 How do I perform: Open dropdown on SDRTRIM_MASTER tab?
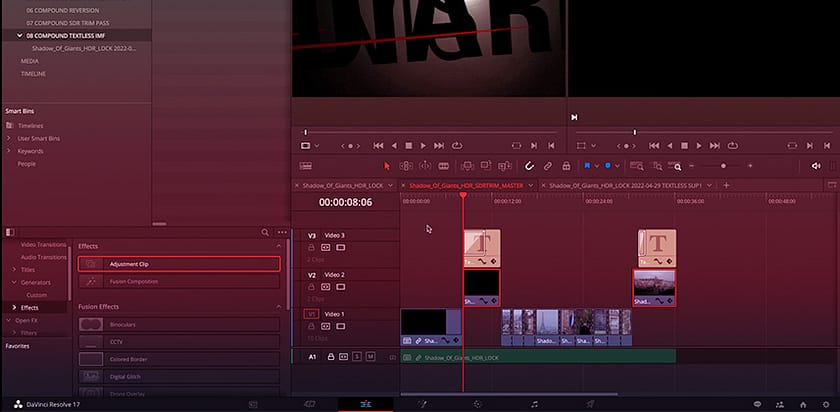point(530,185)
